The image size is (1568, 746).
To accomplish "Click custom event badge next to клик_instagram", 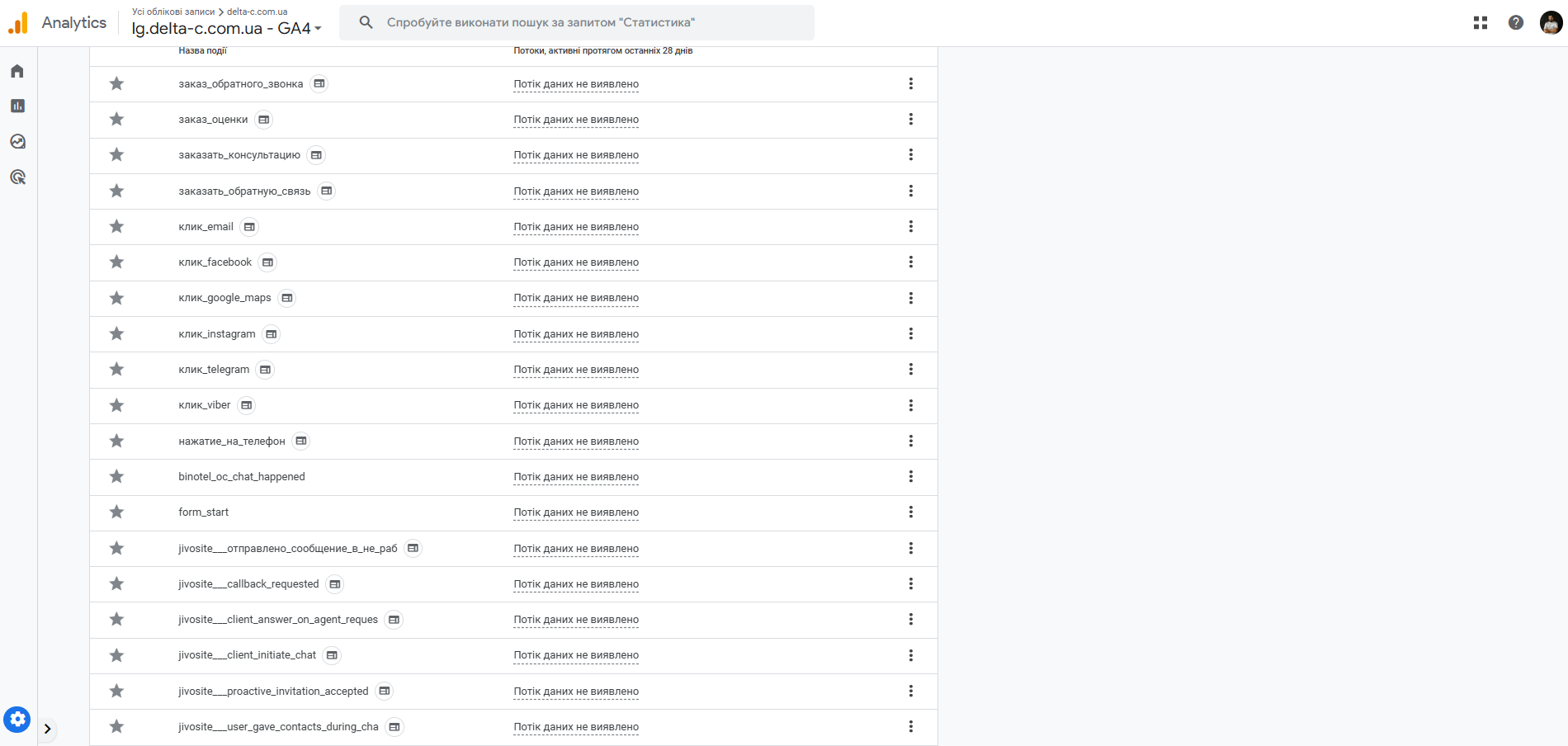I will pyautogui.click(x=272, y=334).
